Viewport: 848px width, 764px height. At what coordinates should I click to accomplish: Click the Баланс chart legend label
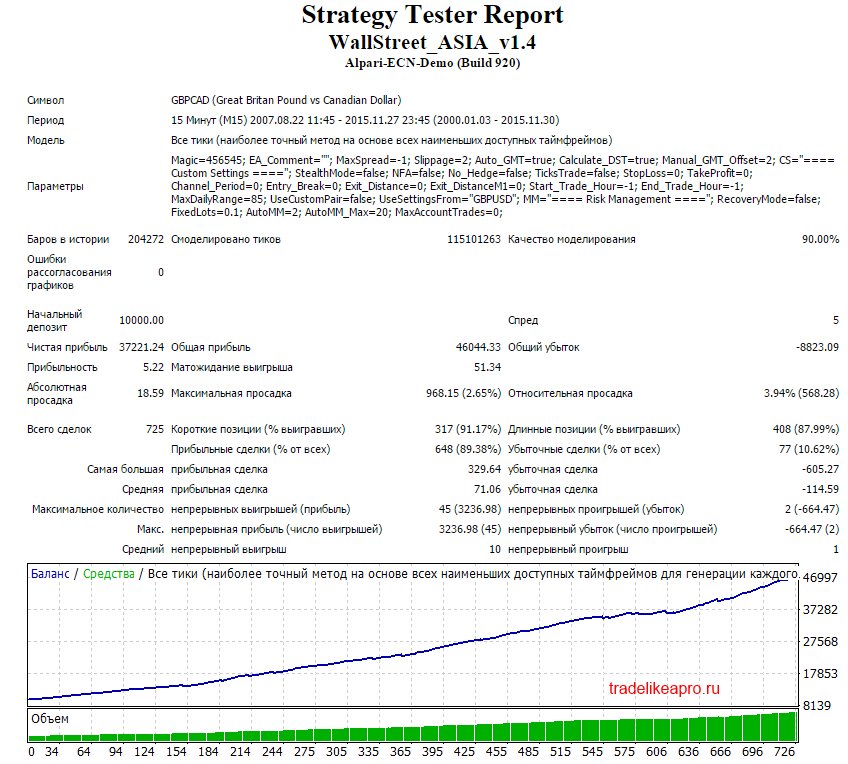click(50, 574)
